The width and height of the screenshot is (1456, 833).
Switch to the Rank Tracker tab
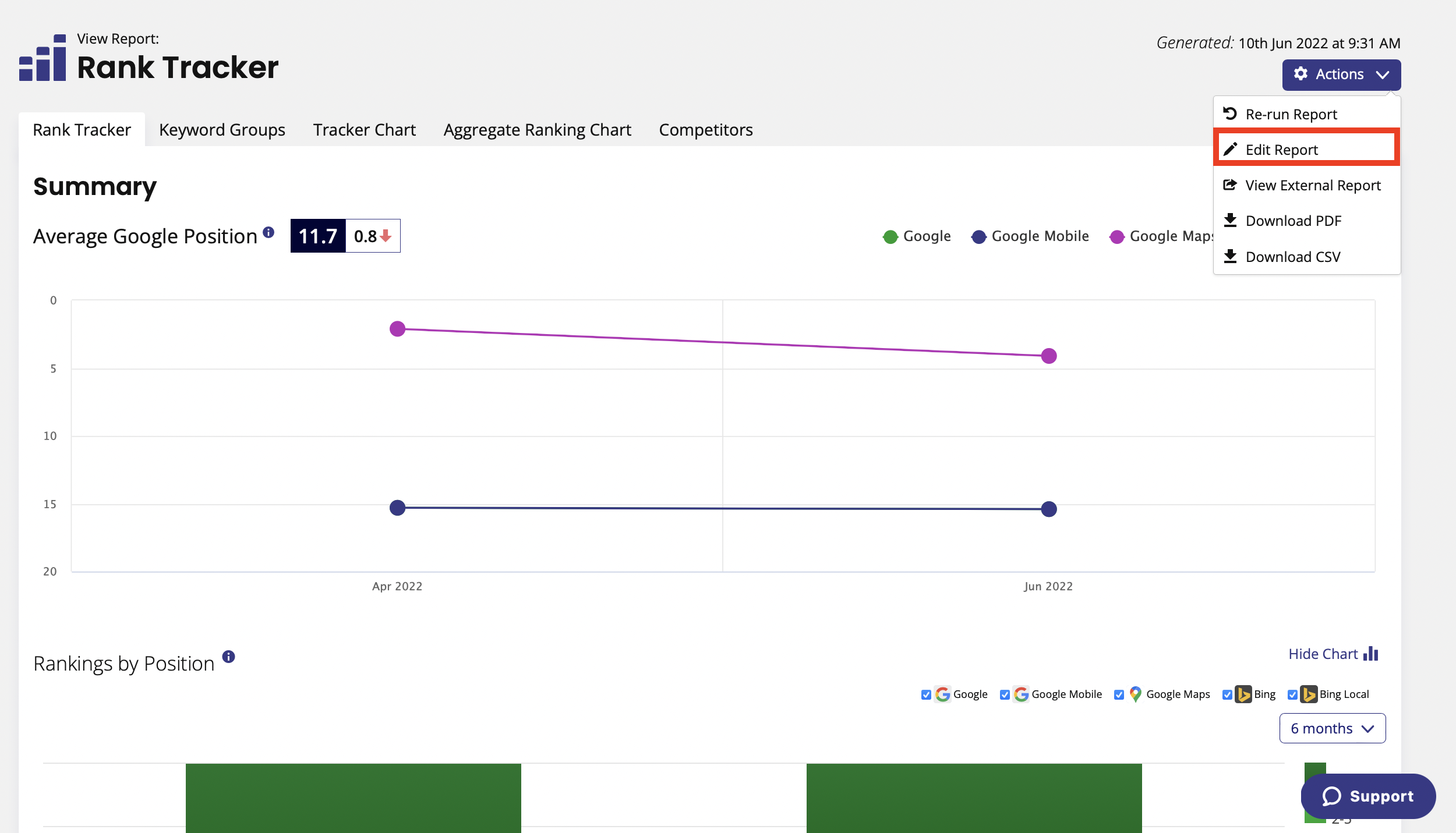82,129
